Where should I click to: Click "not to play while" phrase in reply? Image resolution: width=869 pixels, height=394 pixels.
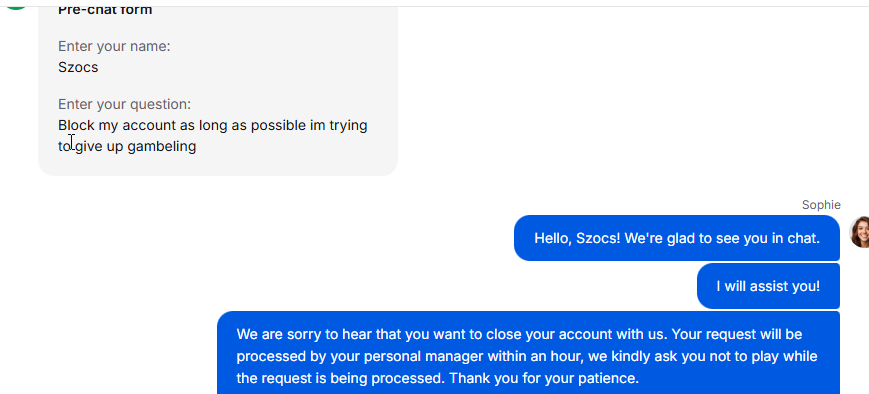770,356
